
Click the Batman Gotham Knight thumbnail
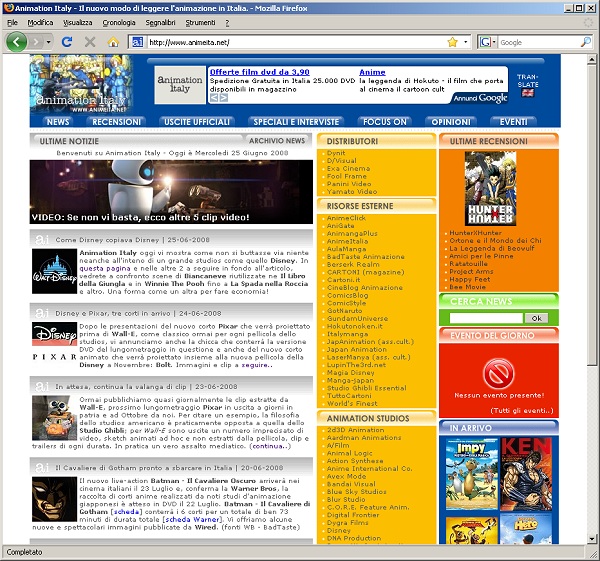tap(54, 499)
